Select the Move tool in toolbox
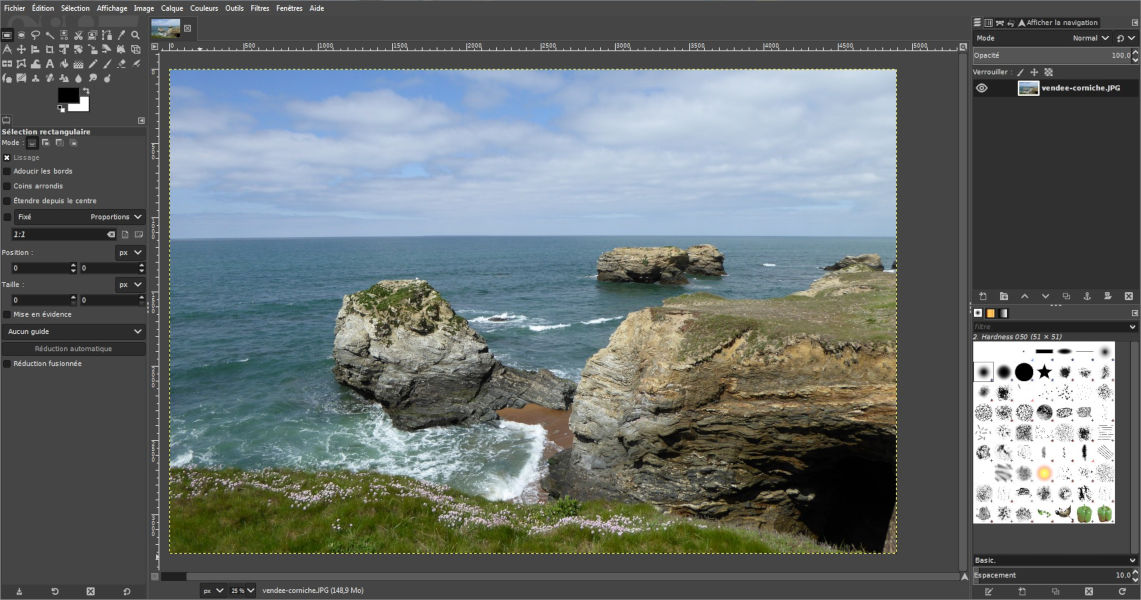Screen dimensions: 1141x600 [21, 49]
